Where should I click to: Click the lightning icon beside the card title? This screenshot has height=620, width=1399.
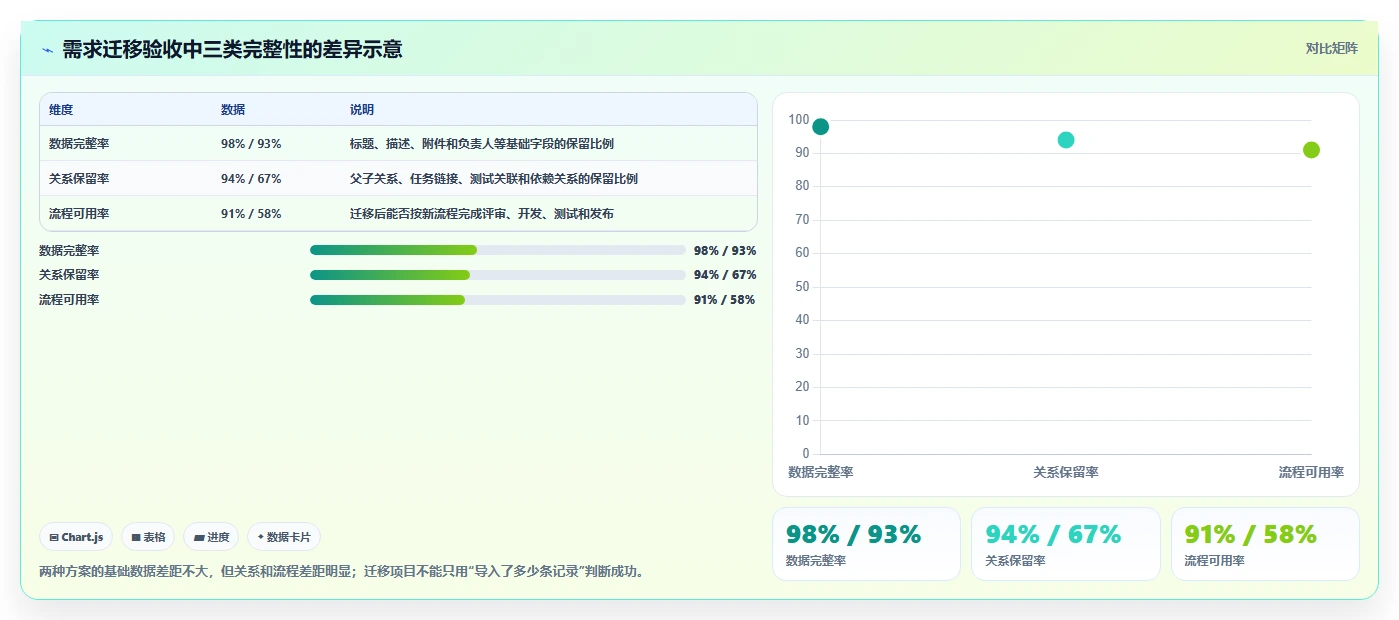coord(47,49)
